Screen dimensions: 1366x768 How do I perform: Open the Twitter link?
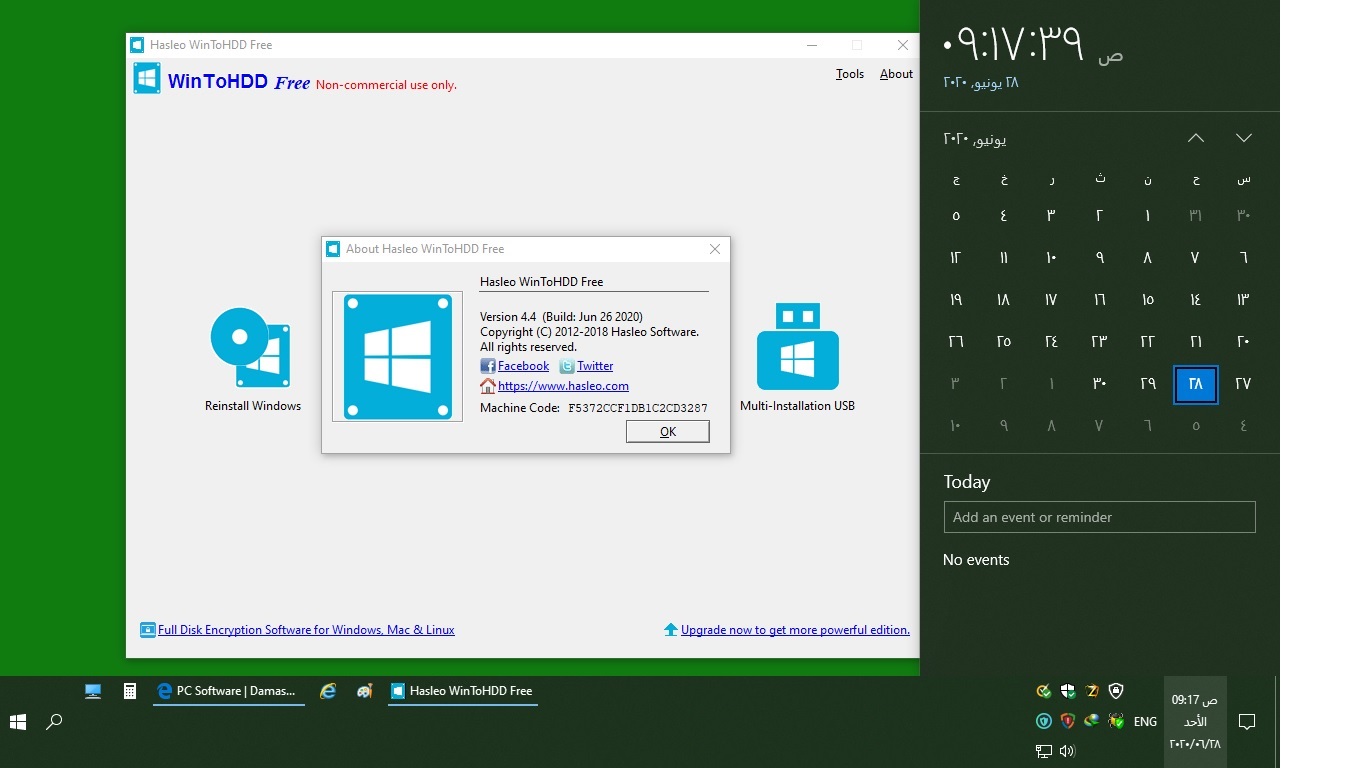[x=595, y=366]
